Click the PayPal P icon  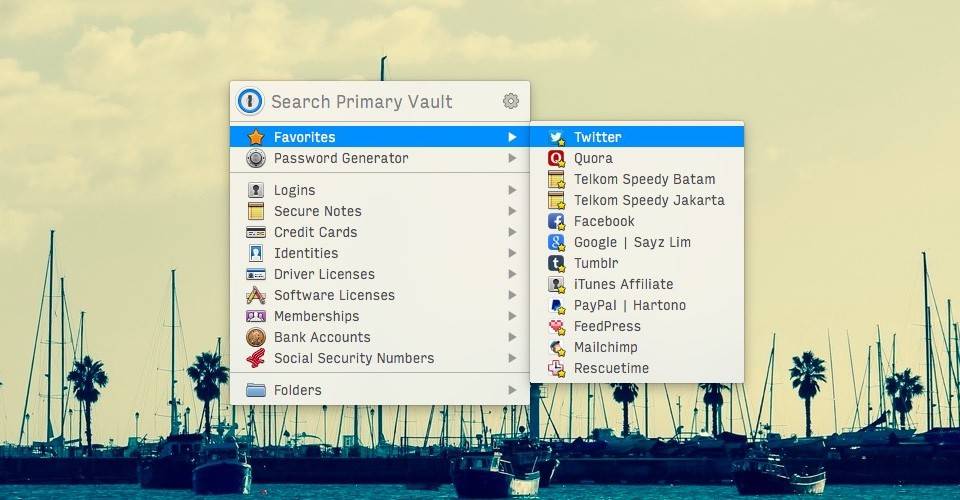click(556, 305)
